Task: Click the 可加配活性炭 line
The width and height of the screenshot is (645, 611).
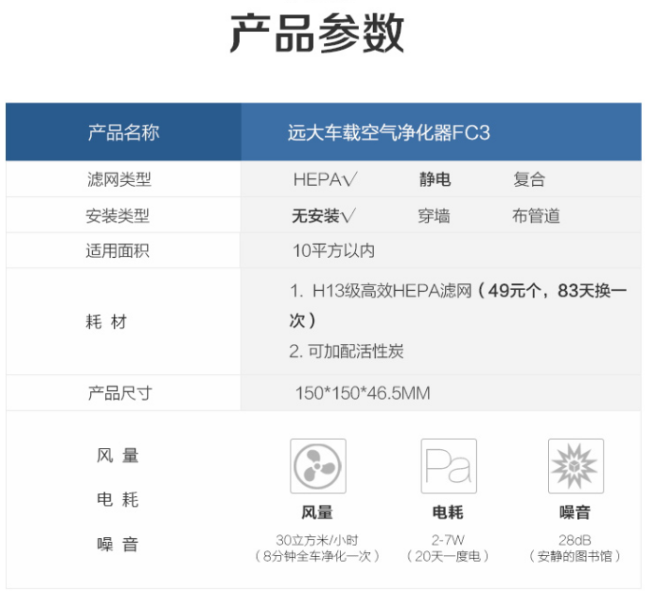Action: [x=346, y=351]
